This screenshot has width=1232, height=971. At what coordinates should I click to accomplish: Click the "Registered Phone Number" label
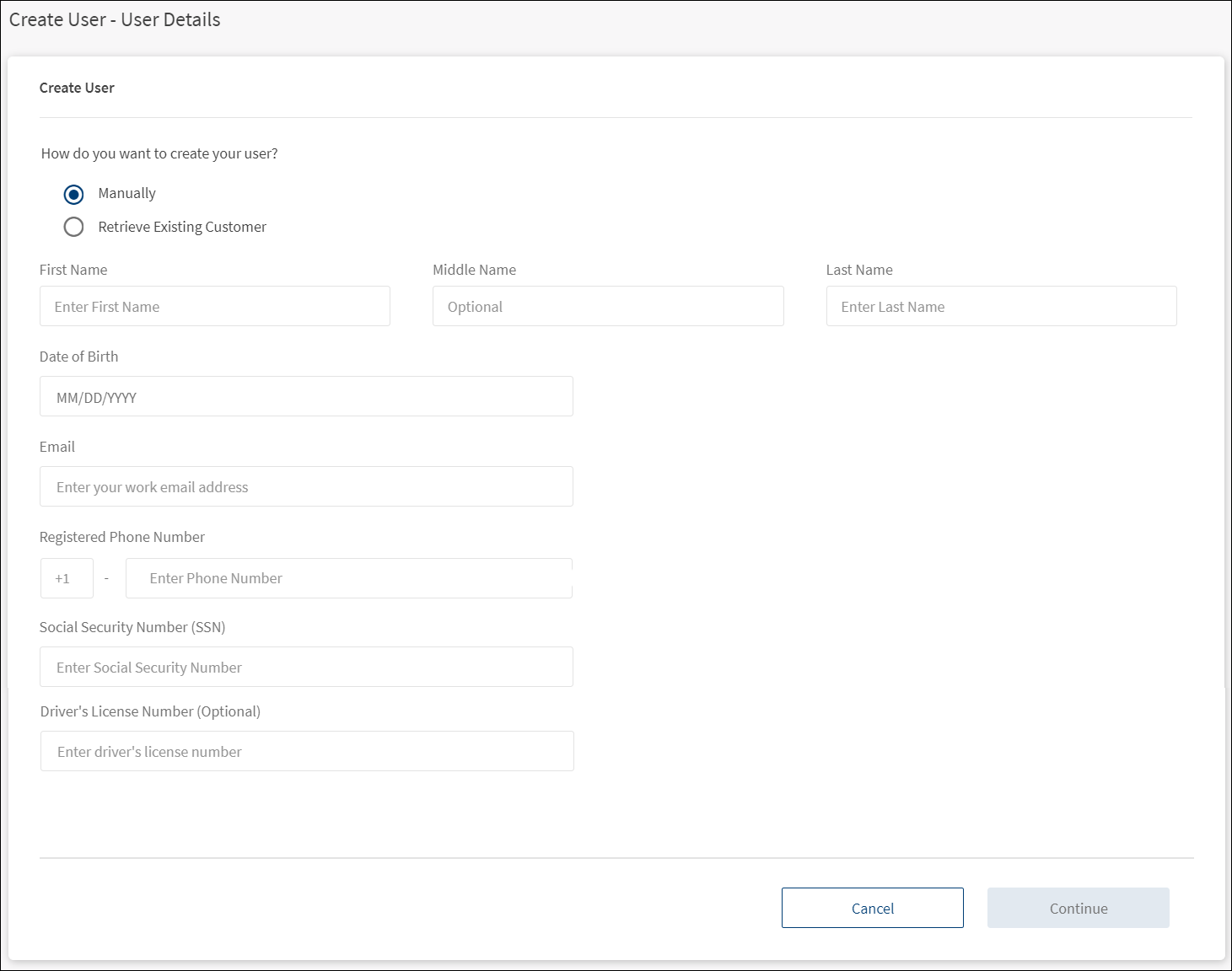122,537
